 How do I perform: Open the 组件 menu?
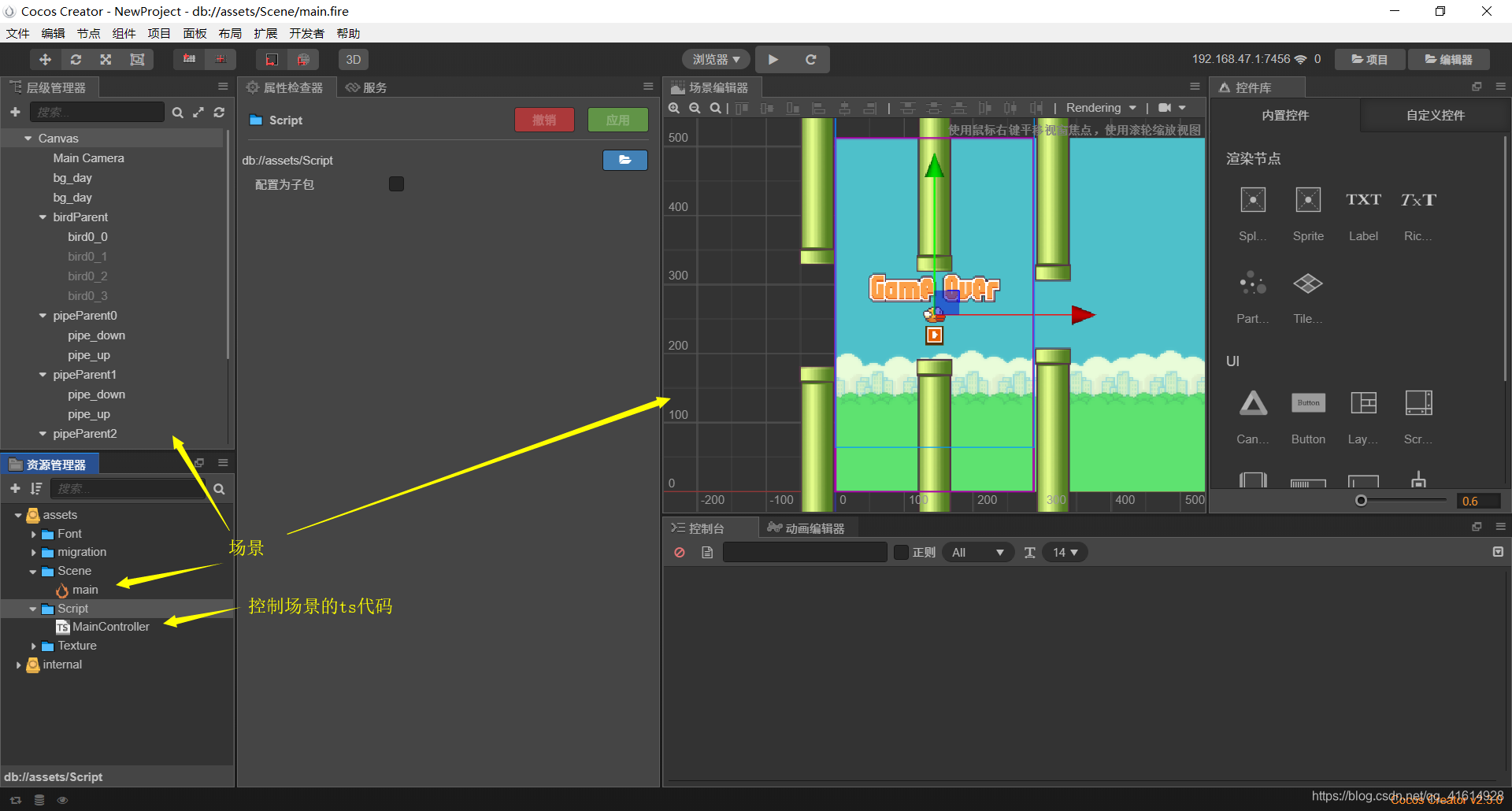tap(124, 33)
